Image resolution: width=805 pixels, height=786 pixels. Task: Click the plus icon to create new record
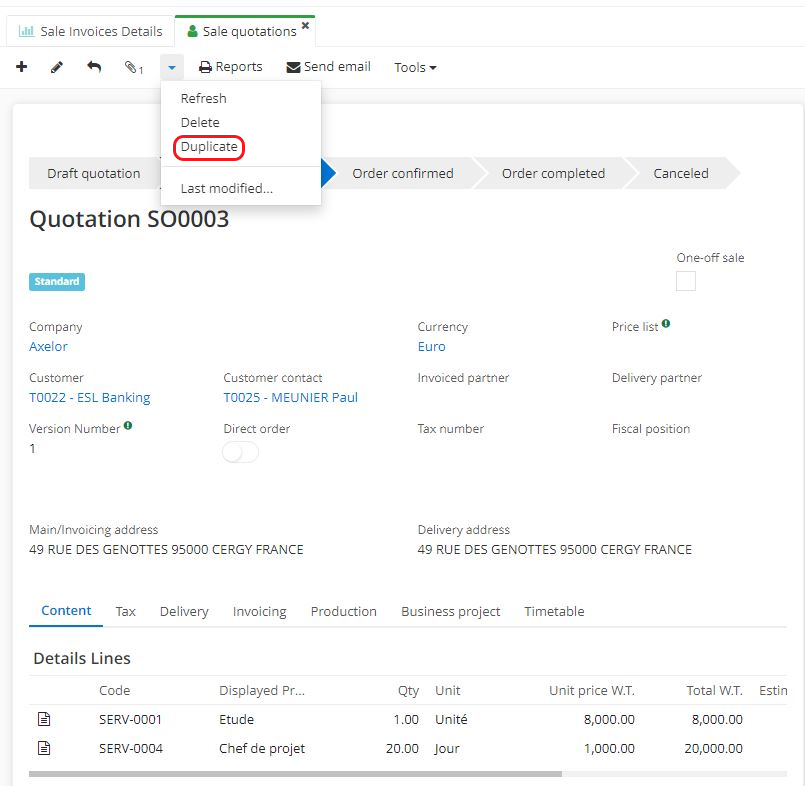pyautogui.click(x=21, y=67)
